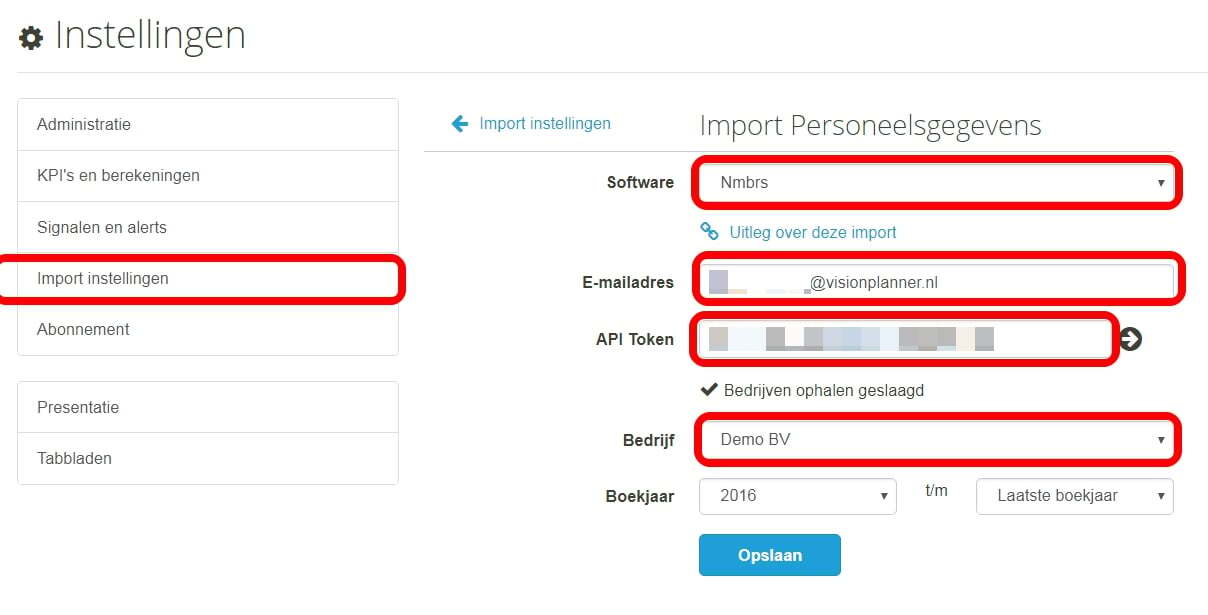The height and width of the screenshot is (615, 1208).
Task: Click the circled arrow next to API Token
Action: (1131, 340)
